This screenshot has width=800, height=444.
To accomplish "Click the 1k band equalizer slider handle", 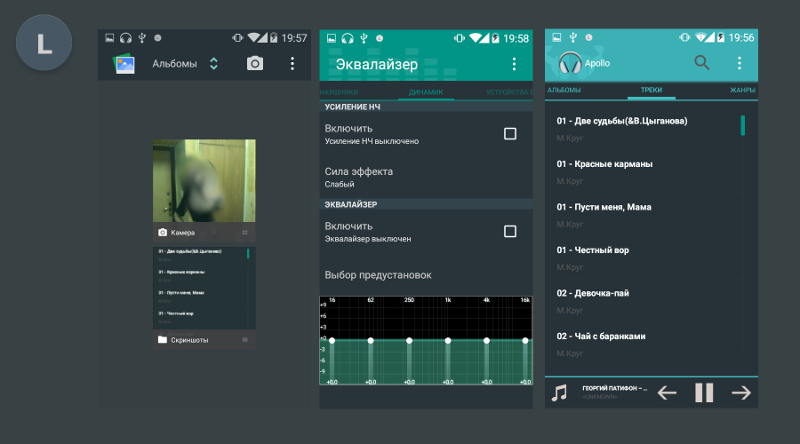I will tap(447, 340).
